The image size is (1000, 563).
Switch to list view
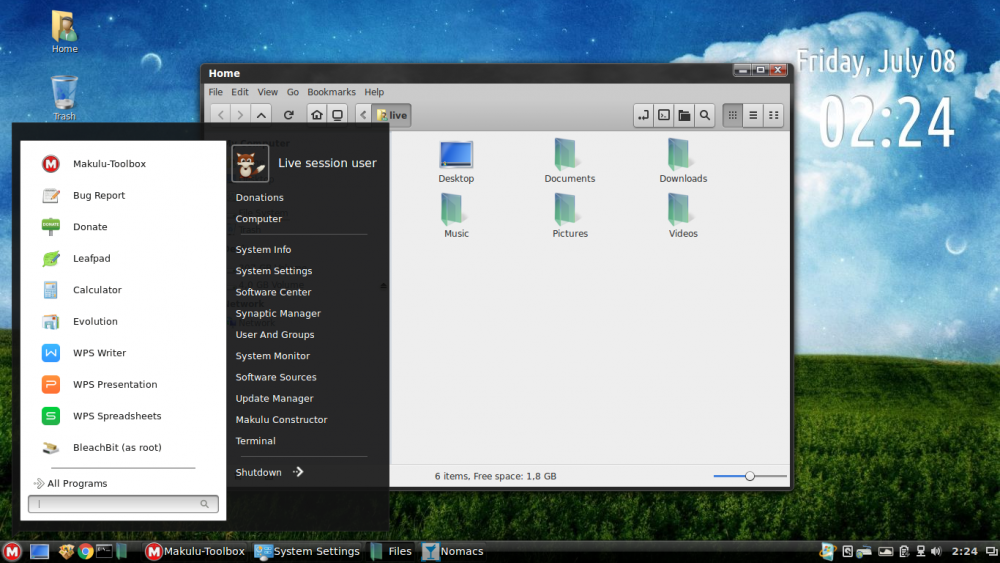tap(753, 115)
